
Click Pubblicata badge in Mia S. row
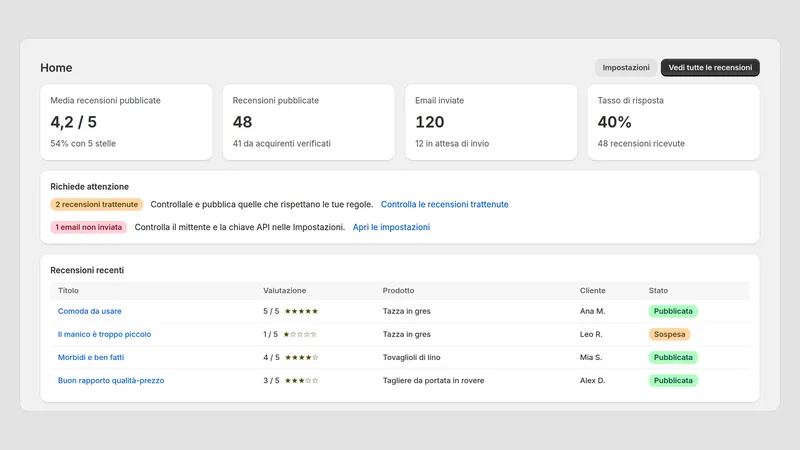[x=673, y=357]
